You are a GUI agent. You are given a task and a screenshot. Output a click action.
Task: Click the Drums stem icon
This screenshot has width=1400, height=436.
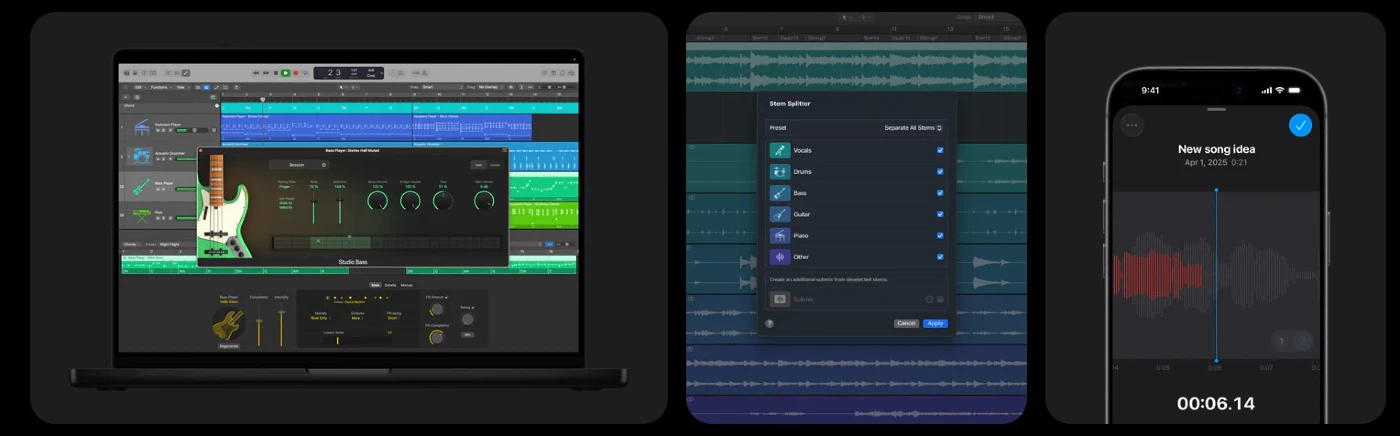780,171
